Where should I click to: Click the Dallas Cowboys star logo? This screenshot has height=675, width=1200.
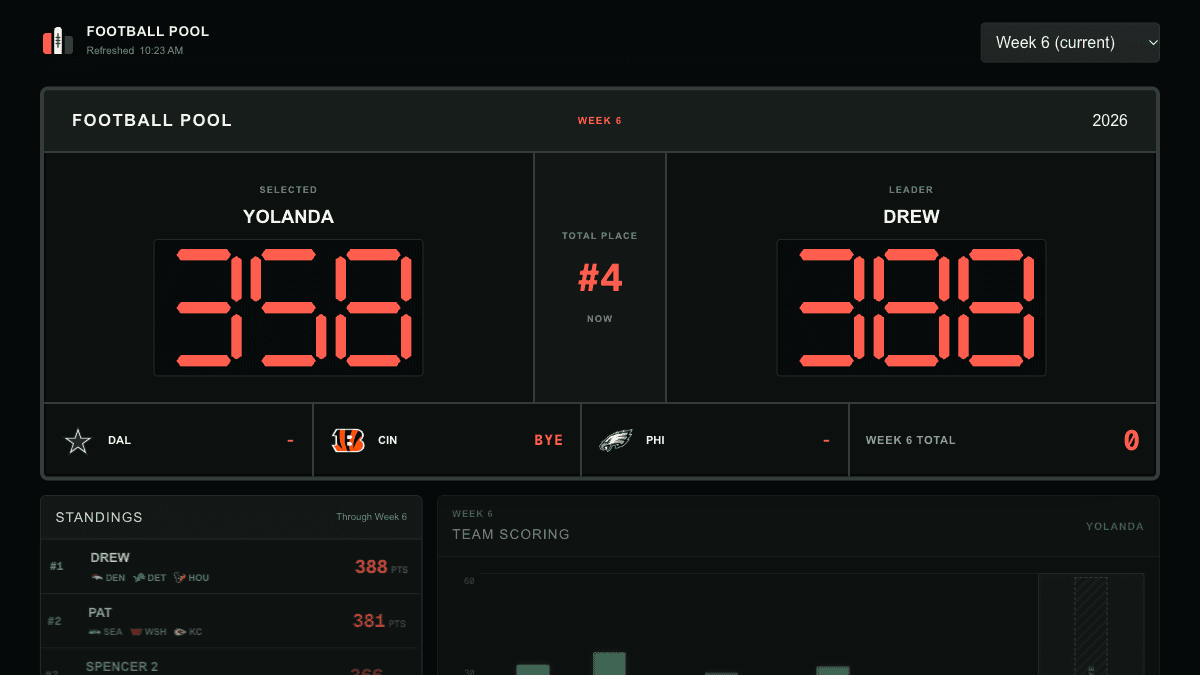click(x=78, y=441)
